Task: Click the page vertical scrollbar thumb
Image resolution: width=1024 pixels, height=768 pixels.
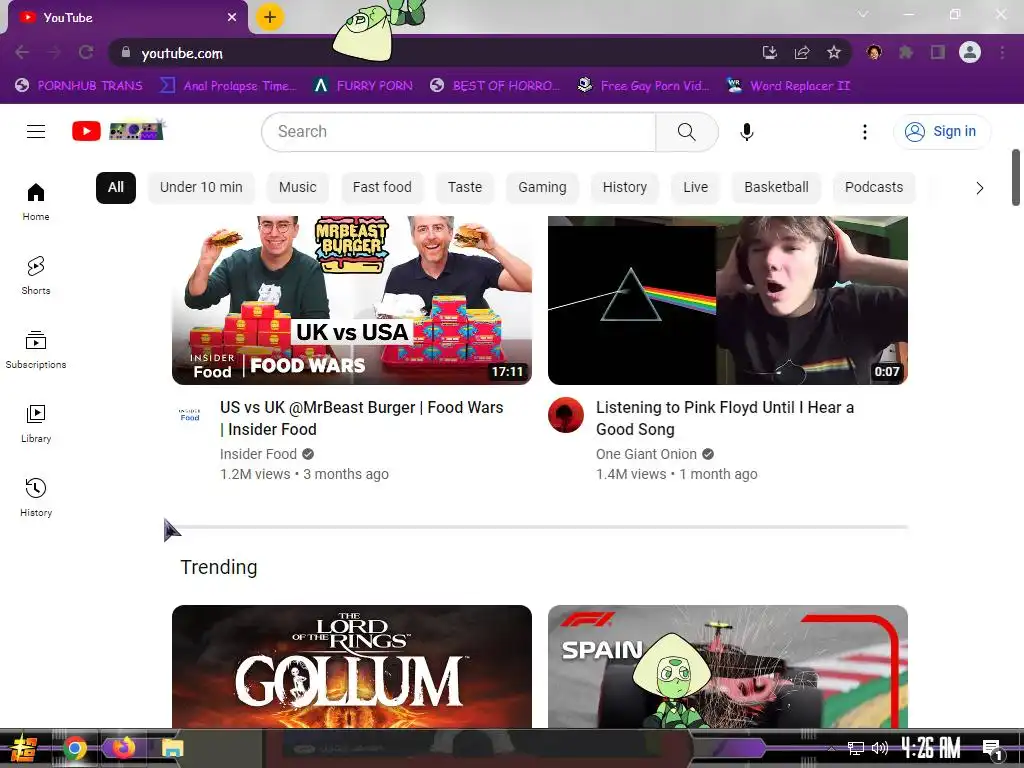Action: [1016, 178]
